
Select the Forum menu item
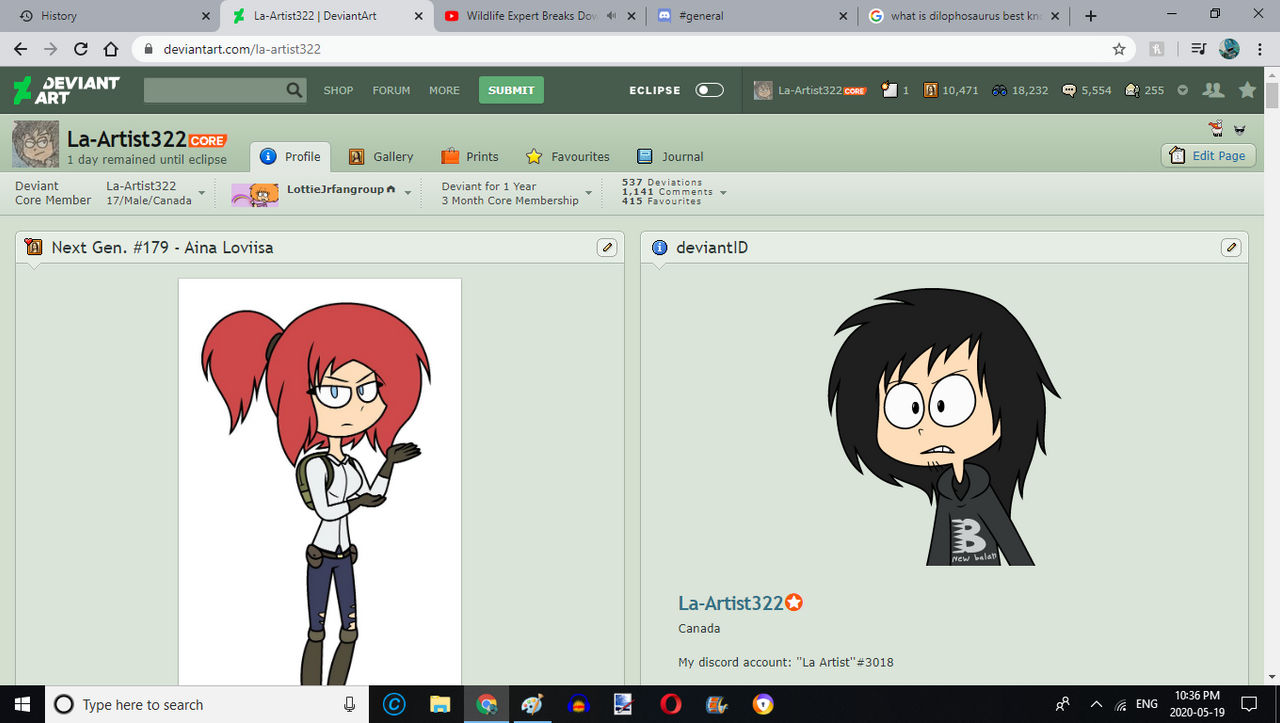pos(391,90)
